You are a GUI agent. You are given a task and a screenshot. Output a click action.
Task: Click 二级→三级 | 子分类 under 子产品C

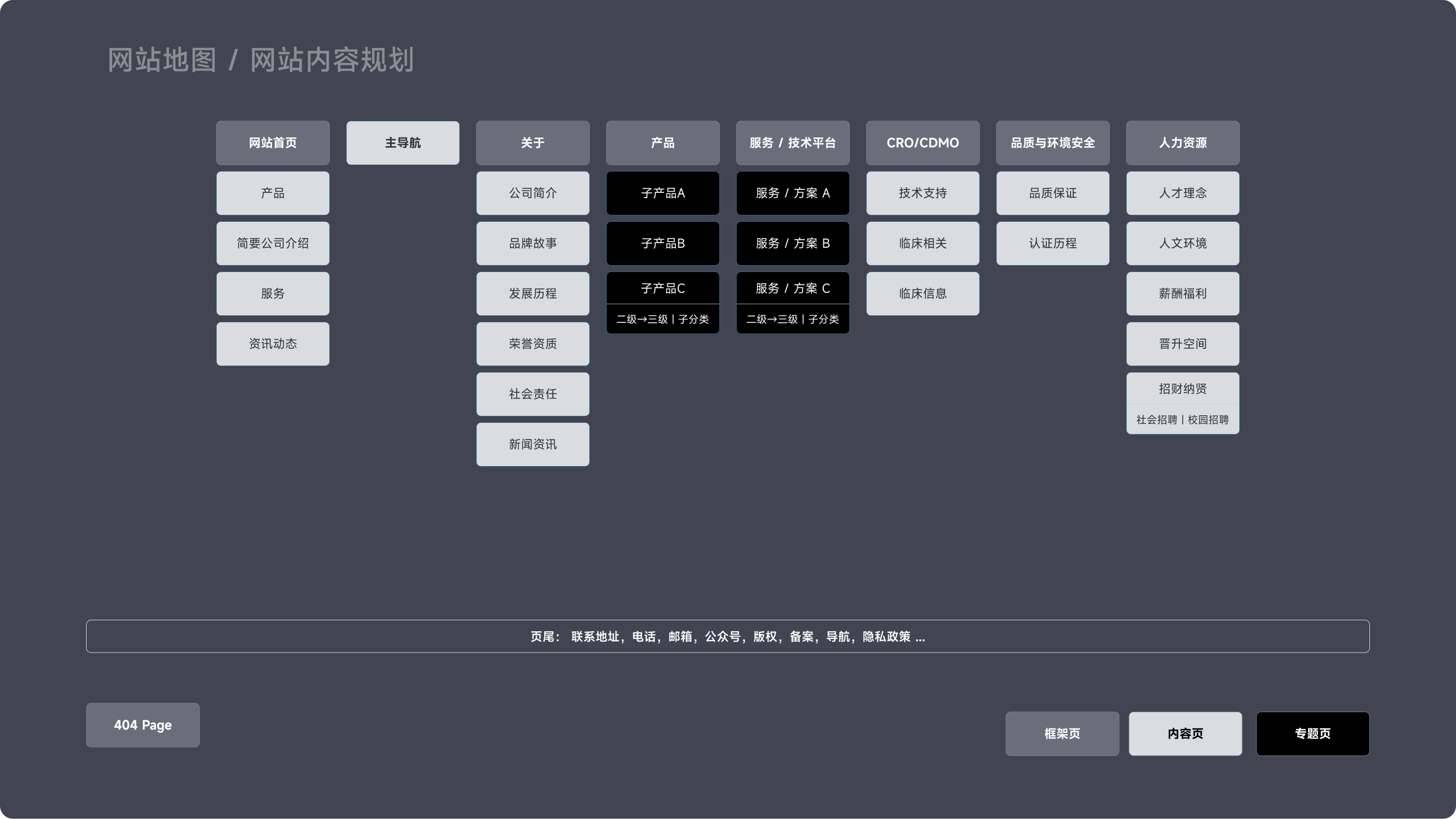coord(663,319)
